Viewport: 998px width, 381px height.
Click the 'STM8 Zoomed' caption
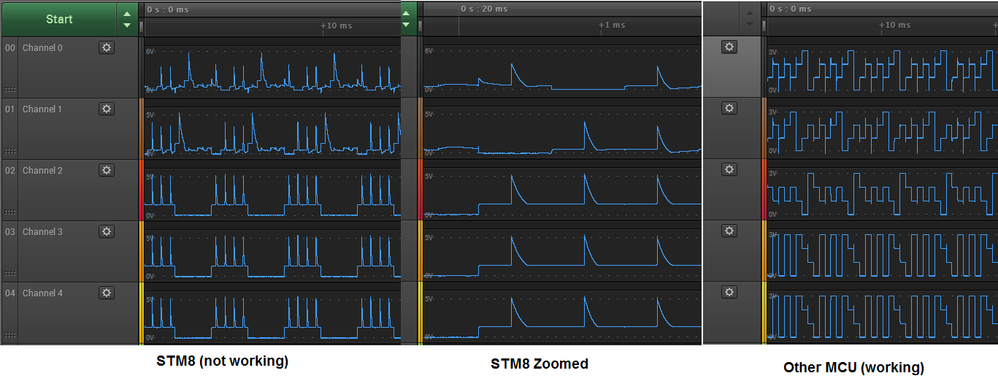tap(540, 364)
